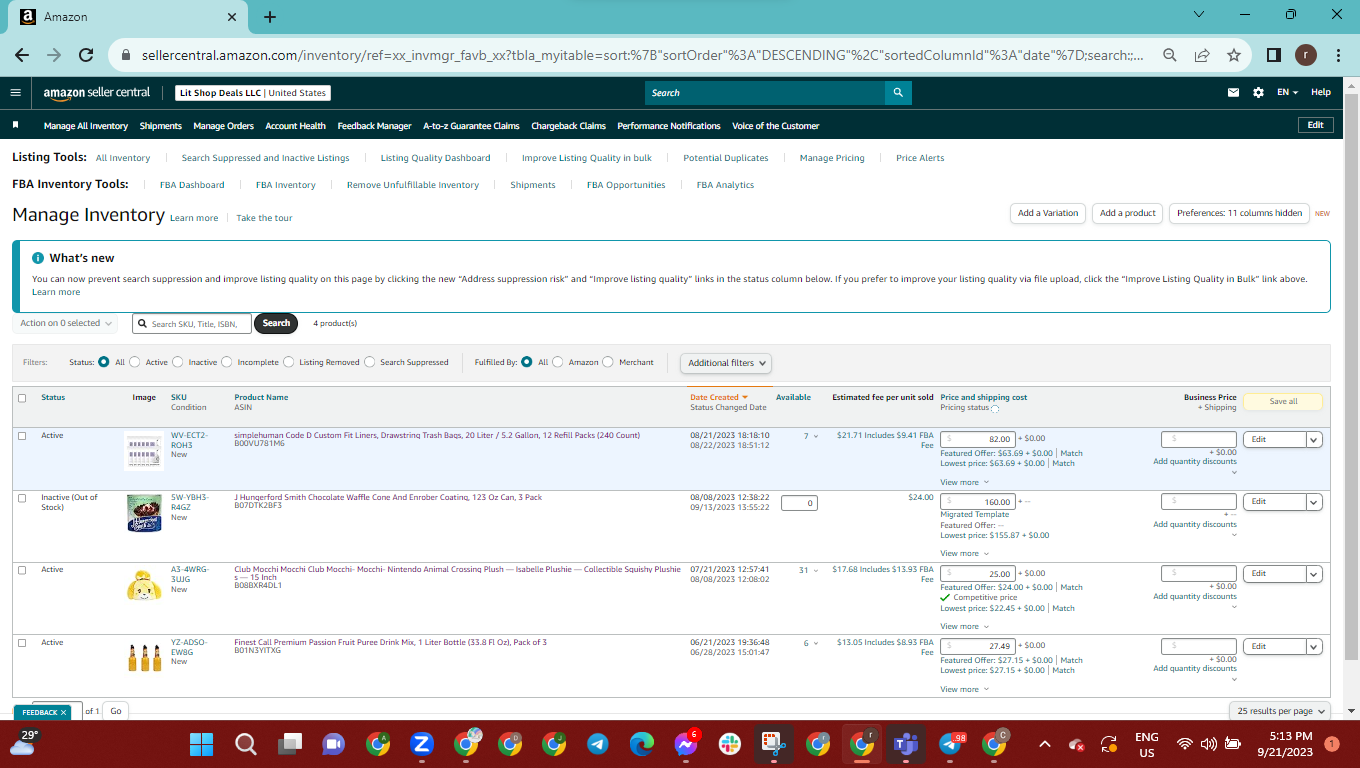Click the 'Save all' button
Screen dimensions: 1360x768
point(1283,402)
